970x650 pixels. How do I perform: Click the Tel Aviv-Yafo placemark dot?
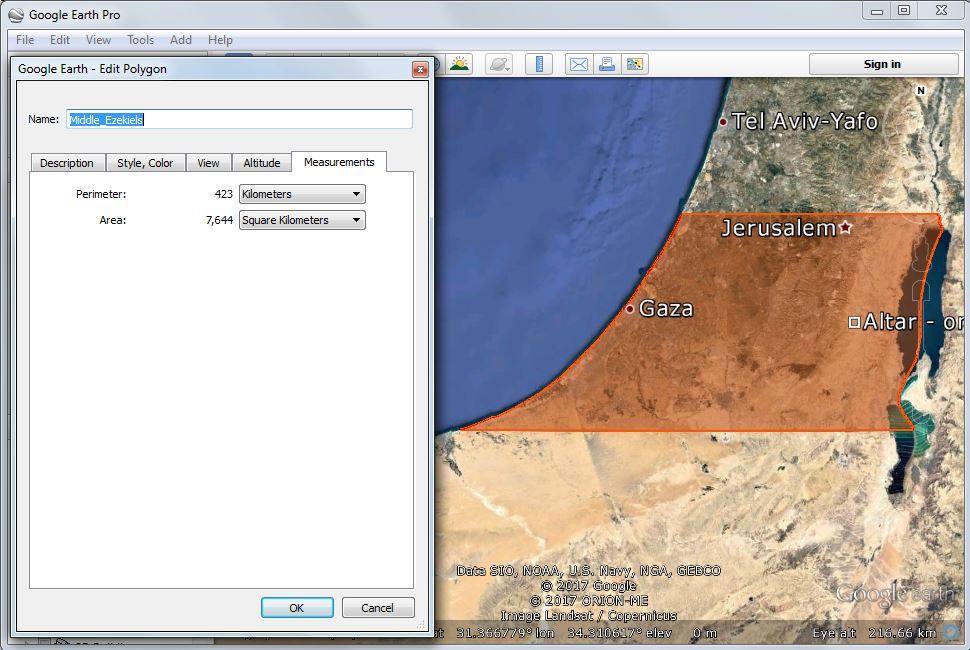click(723, 122)
